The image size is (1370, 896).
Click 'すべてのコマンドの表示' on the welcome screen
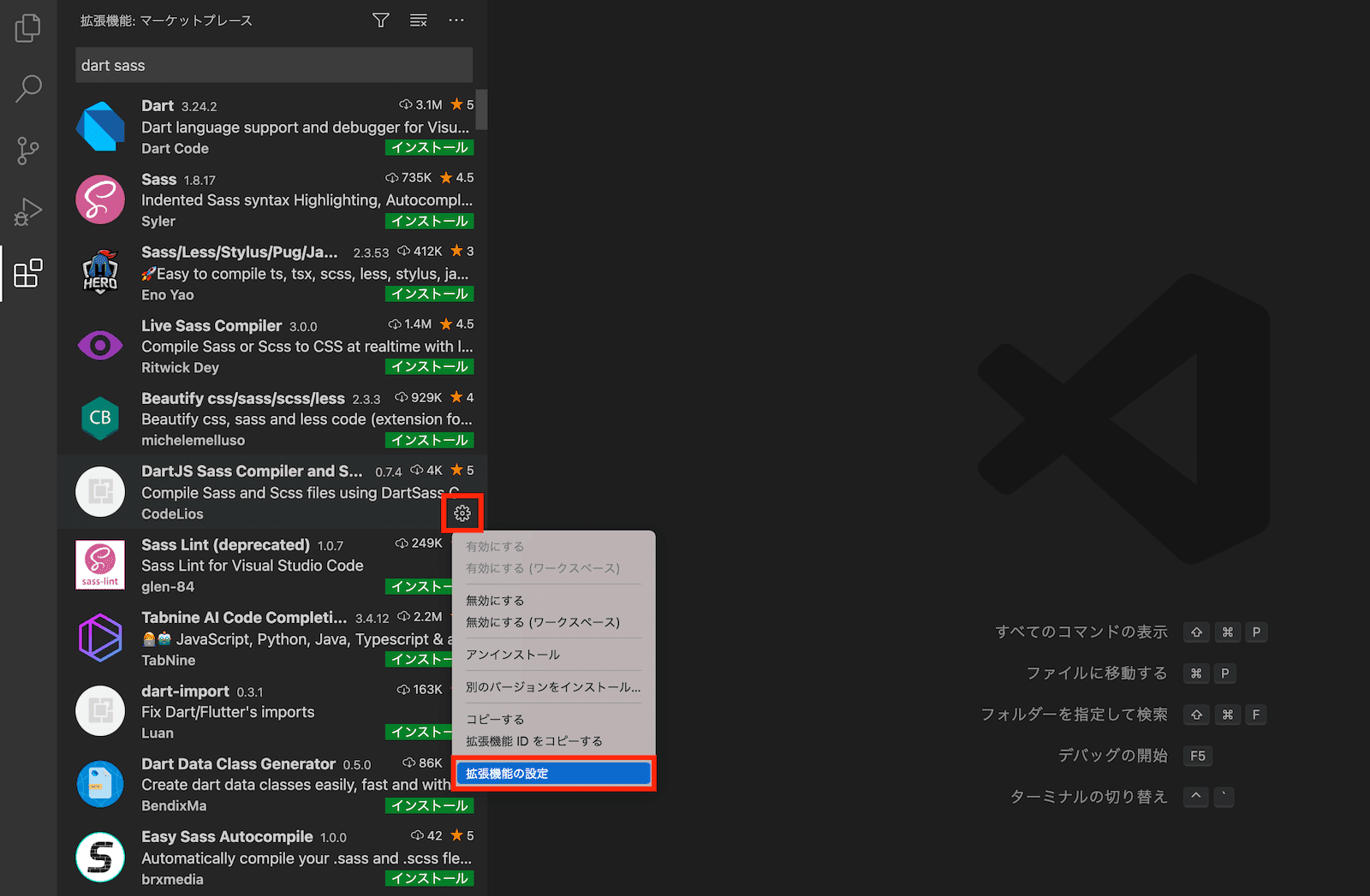pos(1081,632)
